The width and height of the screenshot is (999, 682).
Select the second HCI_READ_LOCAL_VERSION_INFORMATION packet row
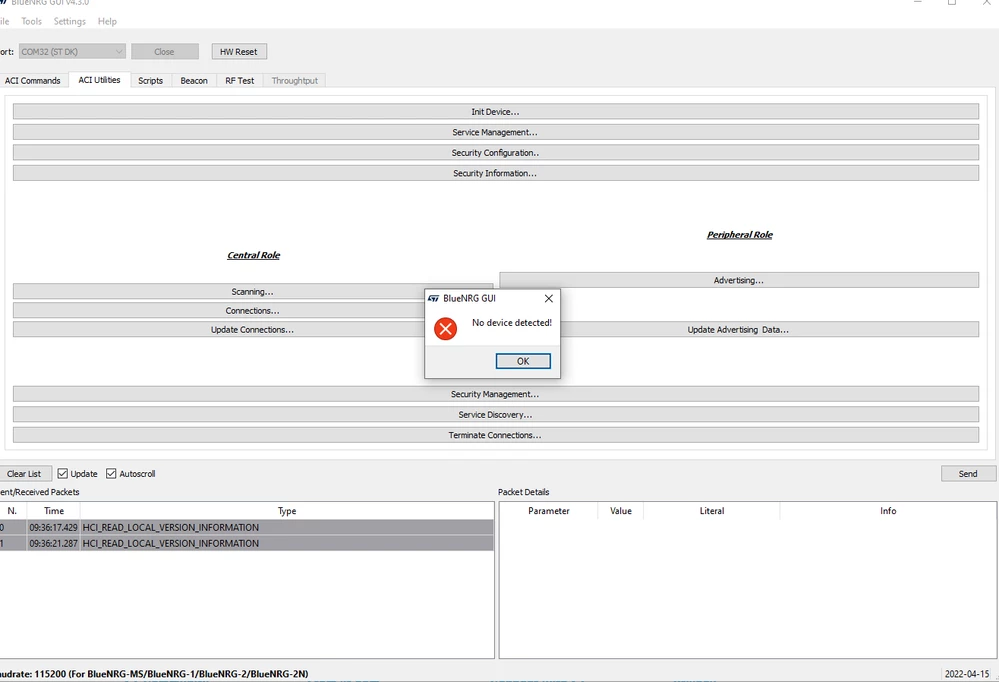[x=247, y=543]
